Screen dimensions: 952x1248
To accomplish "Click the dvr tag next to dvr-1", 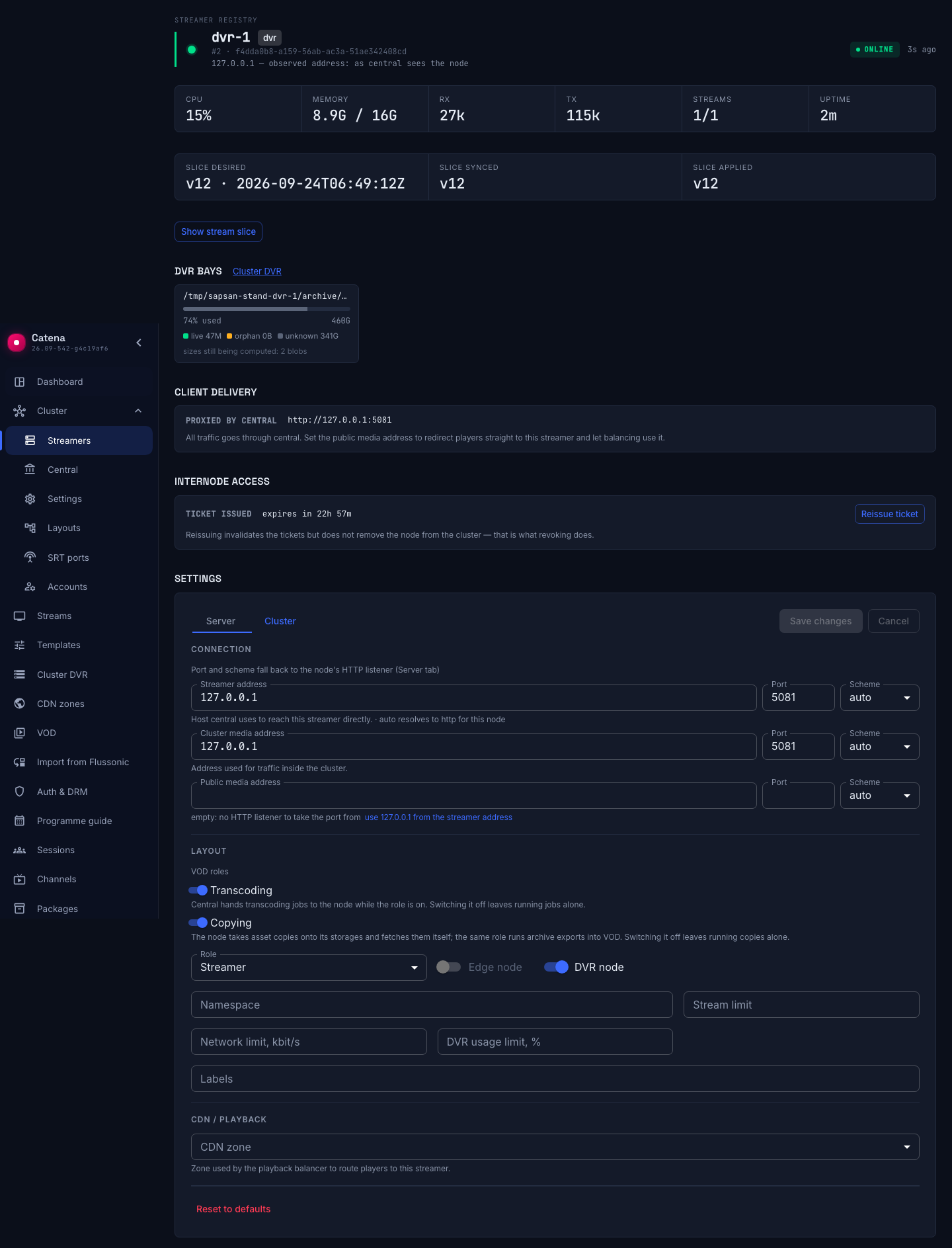I will [270, 38].
